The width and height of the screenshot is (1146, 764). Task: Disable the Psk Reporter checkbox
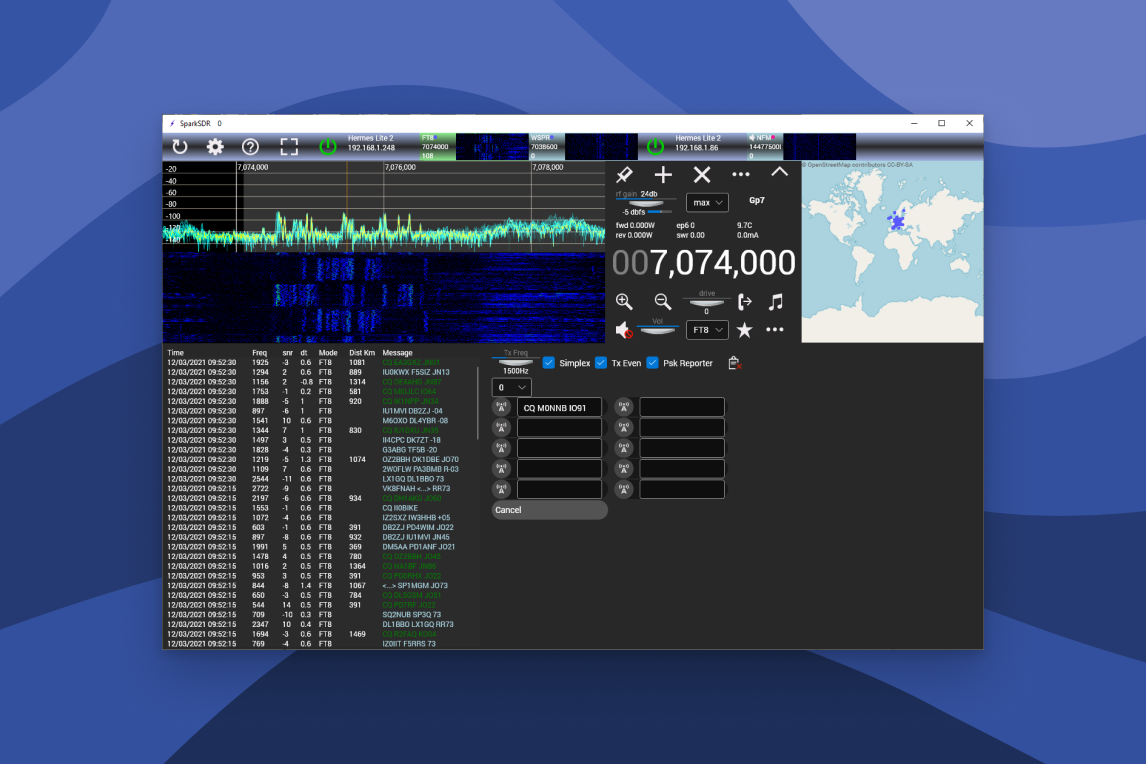pos(653,363)
